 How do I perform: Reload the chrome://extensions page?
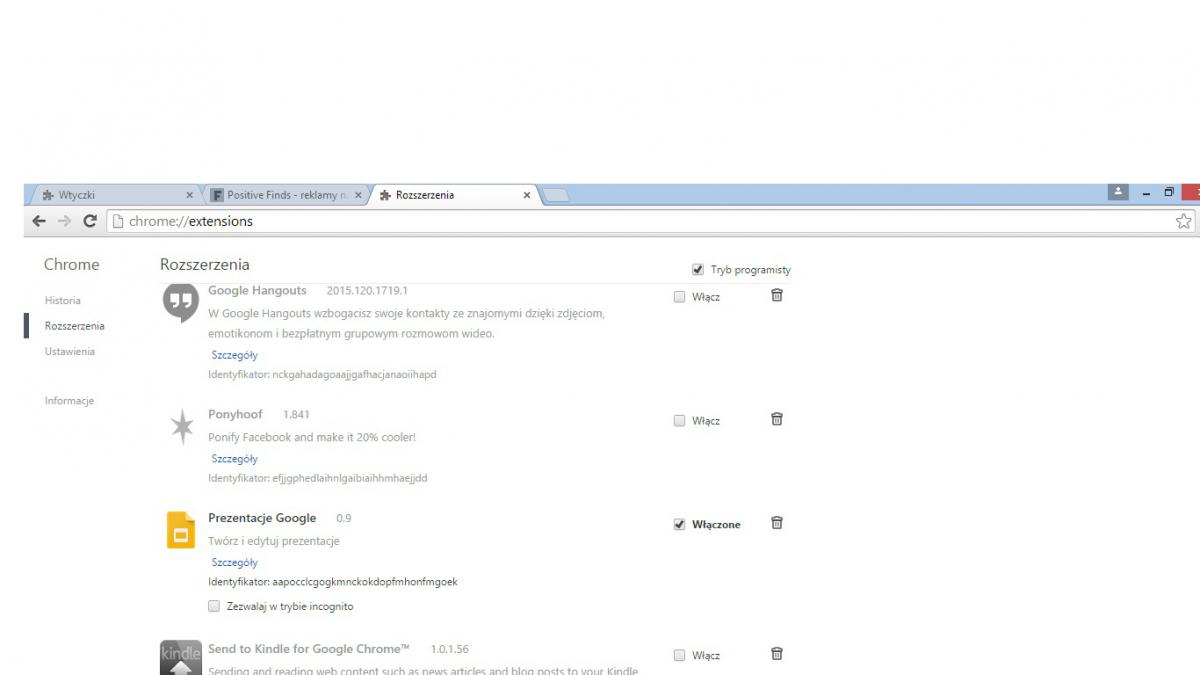(x=90, y=221)
